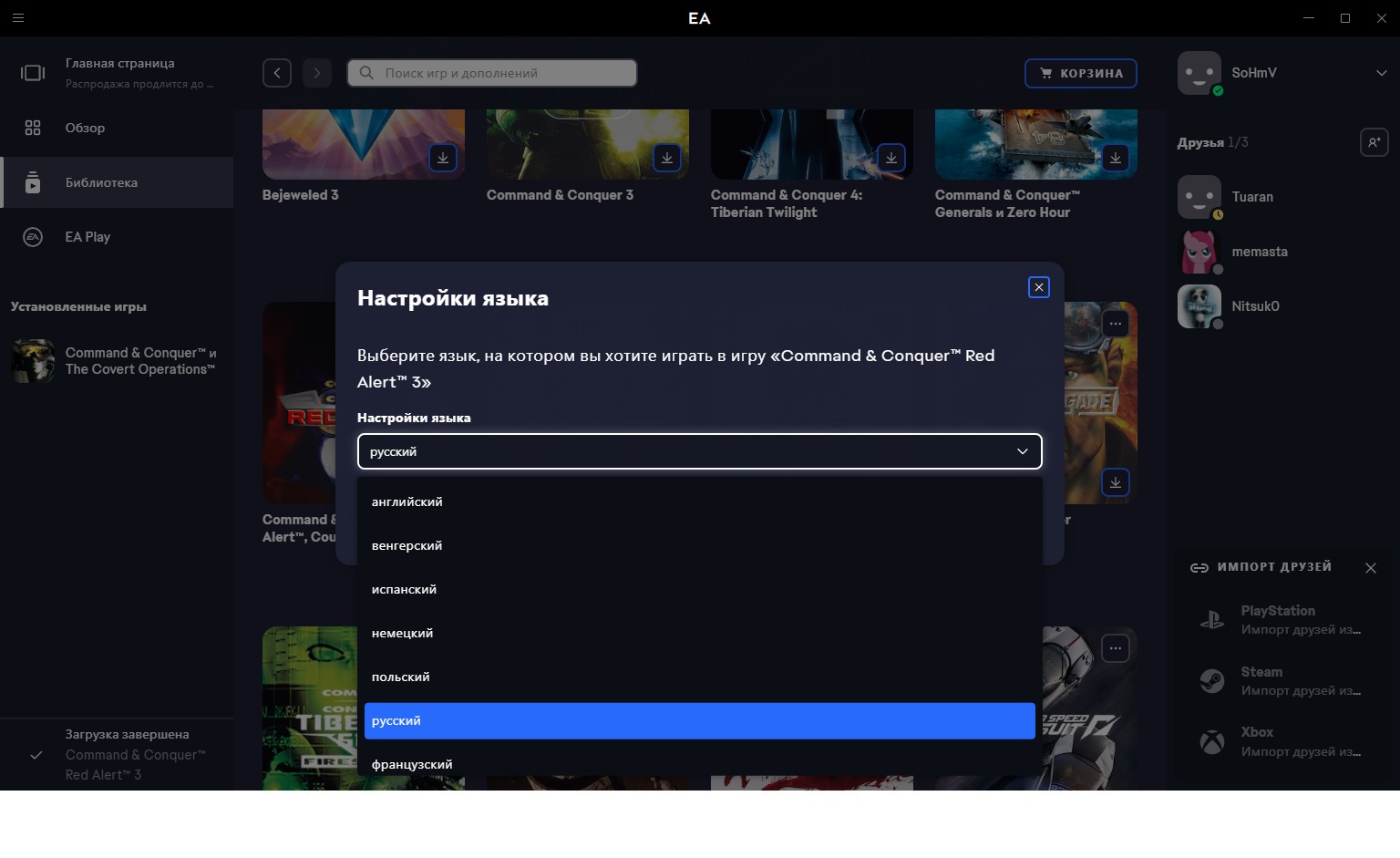This screenshot has width=1400, height=858.
Task: Click the search magnifier icon
Action: click(366, 73)
